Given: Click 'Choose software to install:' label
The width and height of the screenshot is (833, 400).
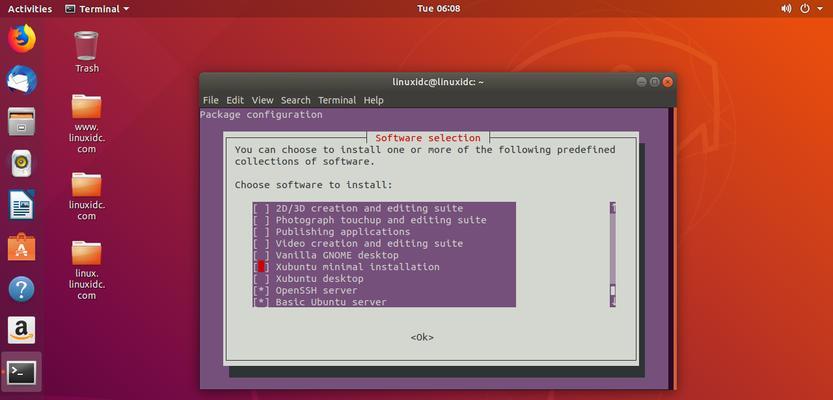Looking at the screenshot, I should pos(313,185).
